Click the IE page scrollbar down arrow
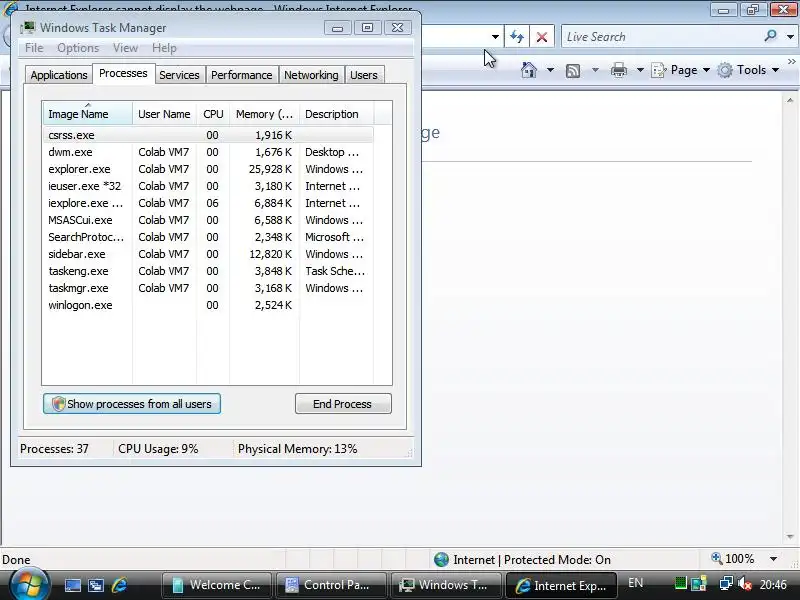The image size is (800, 600). tap(790, 537)
